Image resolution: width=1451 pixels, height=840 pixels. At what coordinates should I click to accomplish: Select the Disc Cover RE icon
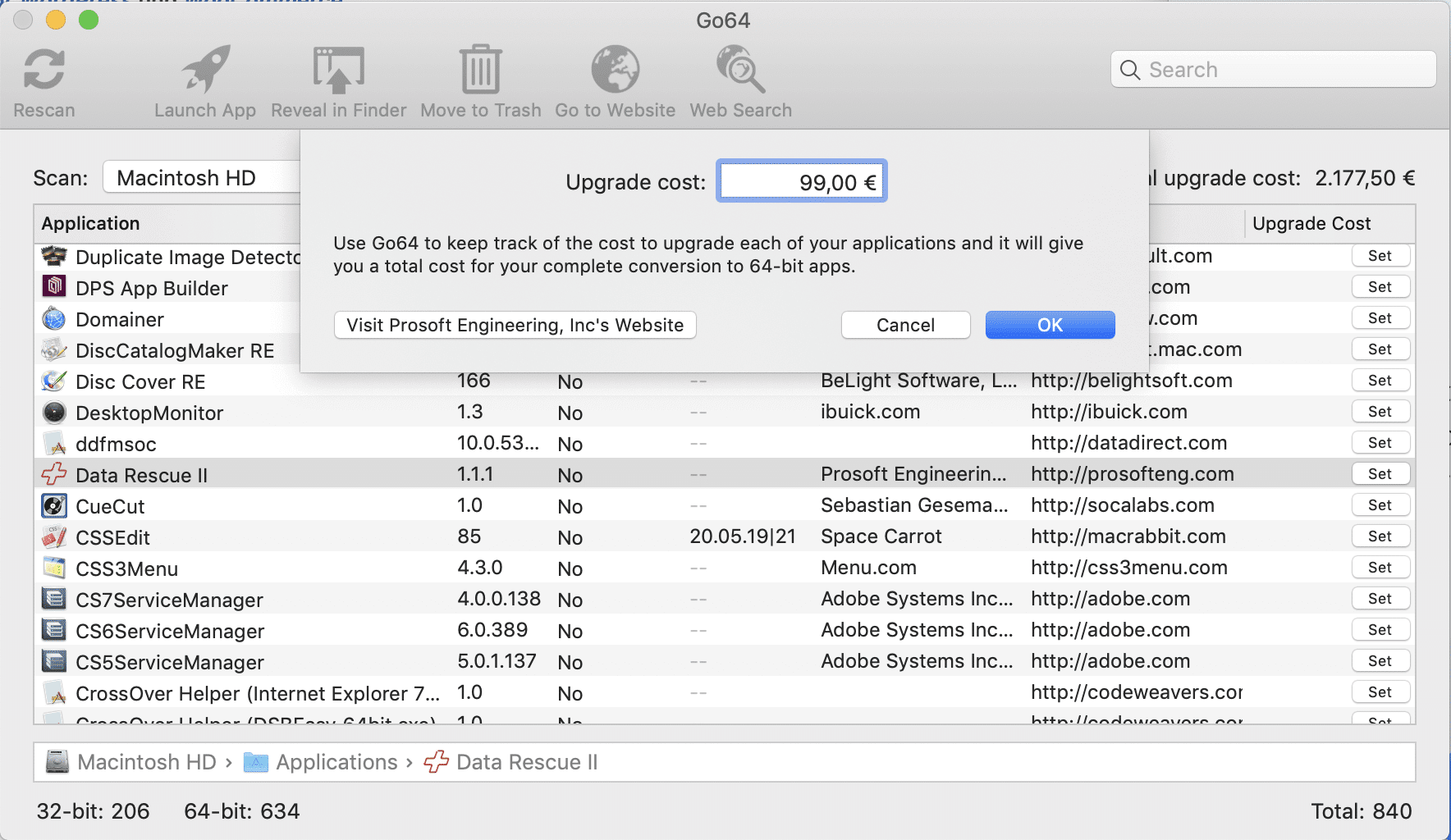point(54,381)
